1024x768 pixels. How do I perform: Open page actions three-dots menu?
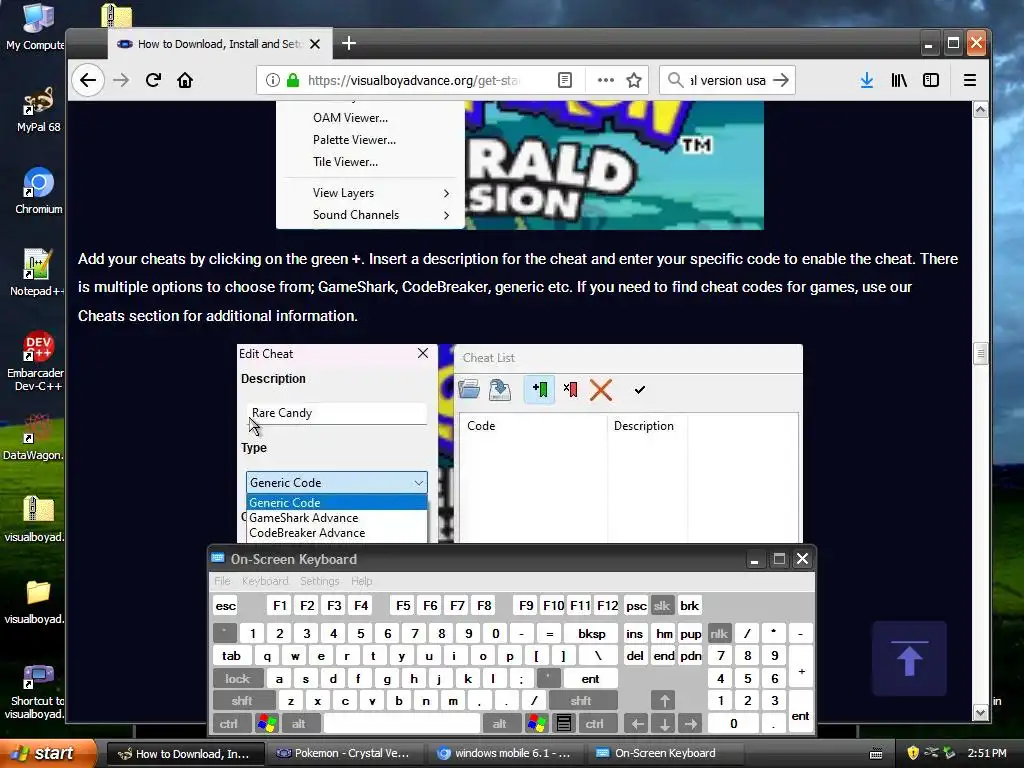click(x=605, y=80)
